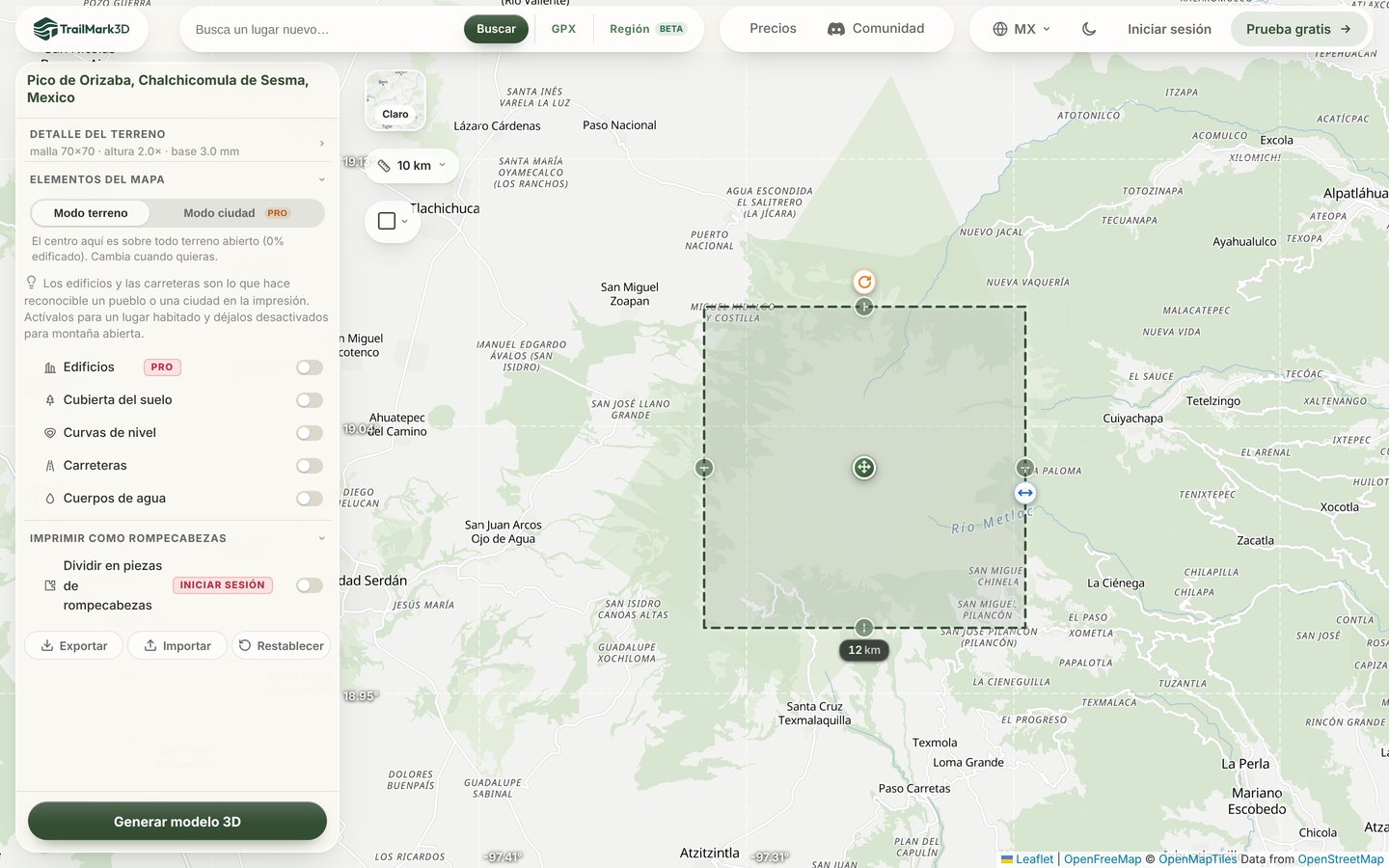Toggle dark mode moon icon
The image size is (1389, 868).
[1089, 29]
